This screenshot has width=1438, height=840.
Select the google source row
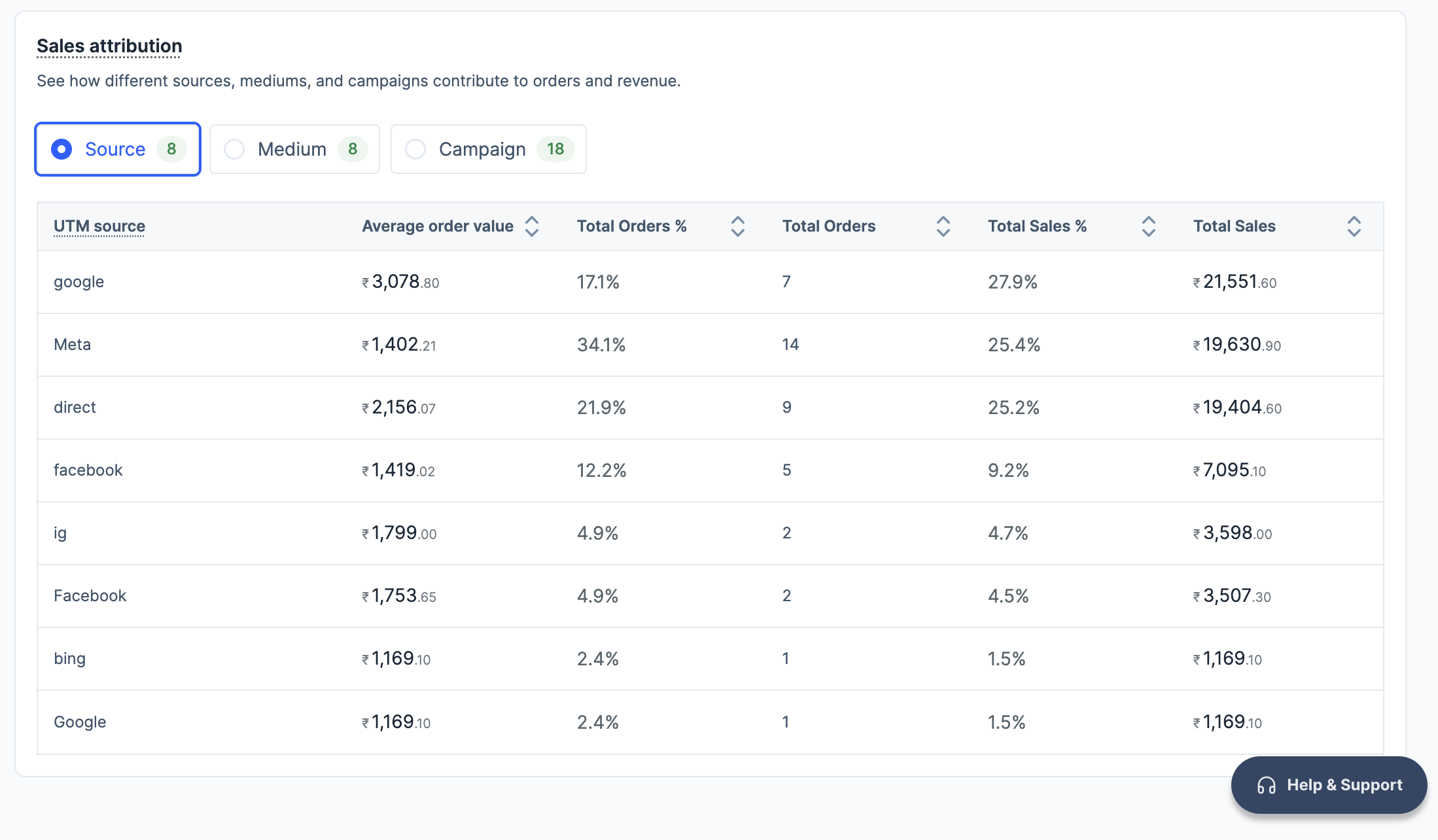coord(79,282)
